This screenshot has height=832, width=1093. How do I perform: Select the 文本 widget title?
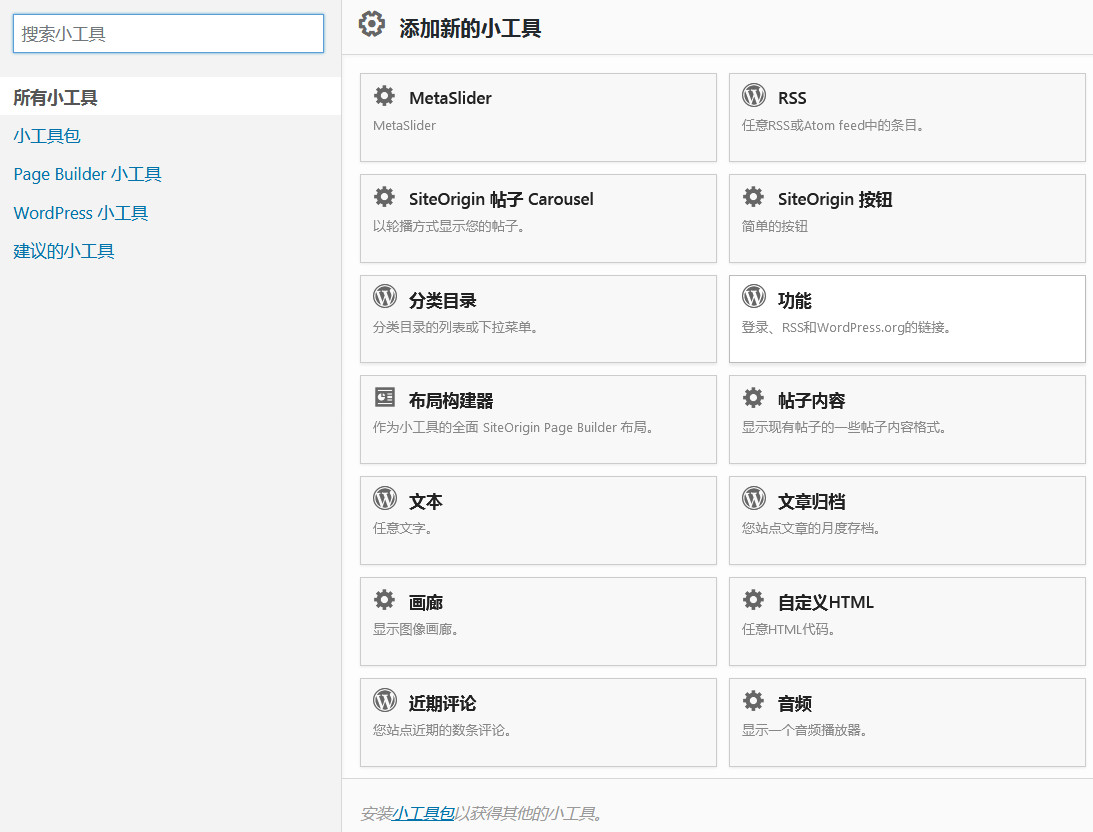426,502
